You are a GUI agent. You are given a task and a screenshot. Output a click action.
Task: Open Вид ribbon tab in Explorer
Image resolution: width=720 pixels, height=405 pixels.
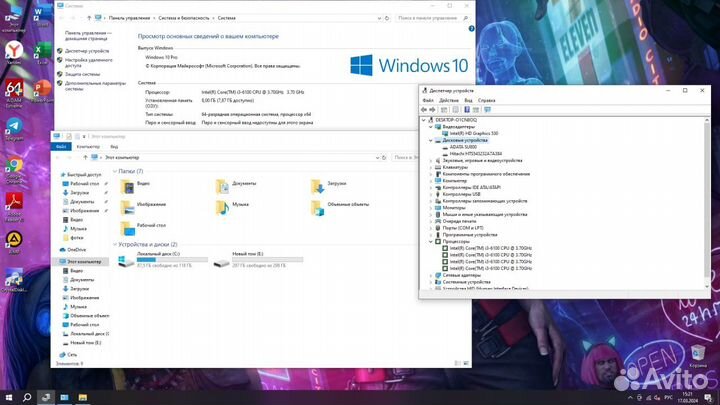(x=114, y=146)
